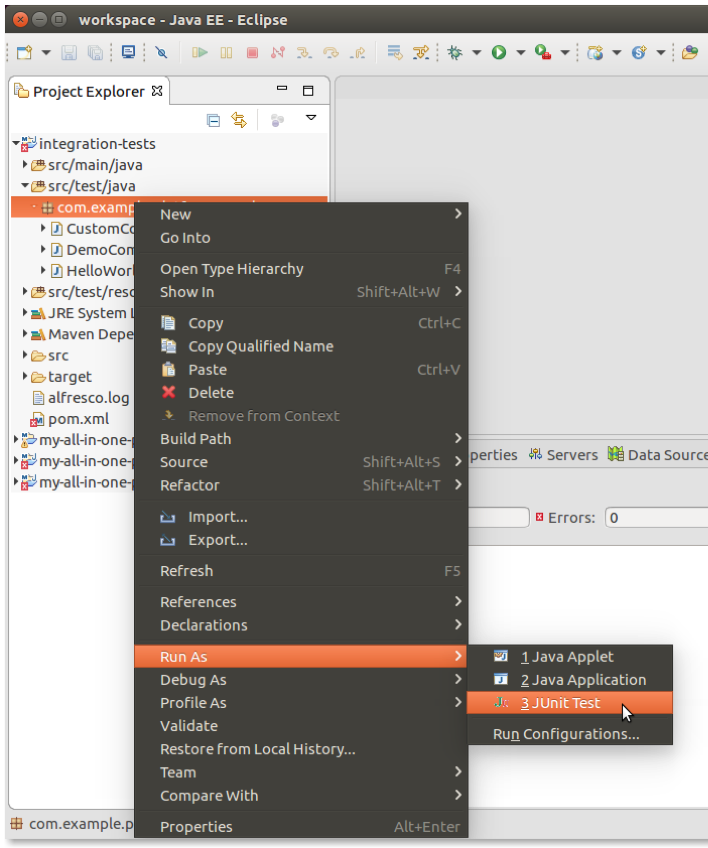Open the Debug As submenu
The image size is (708, 848).
pos(193,680)
